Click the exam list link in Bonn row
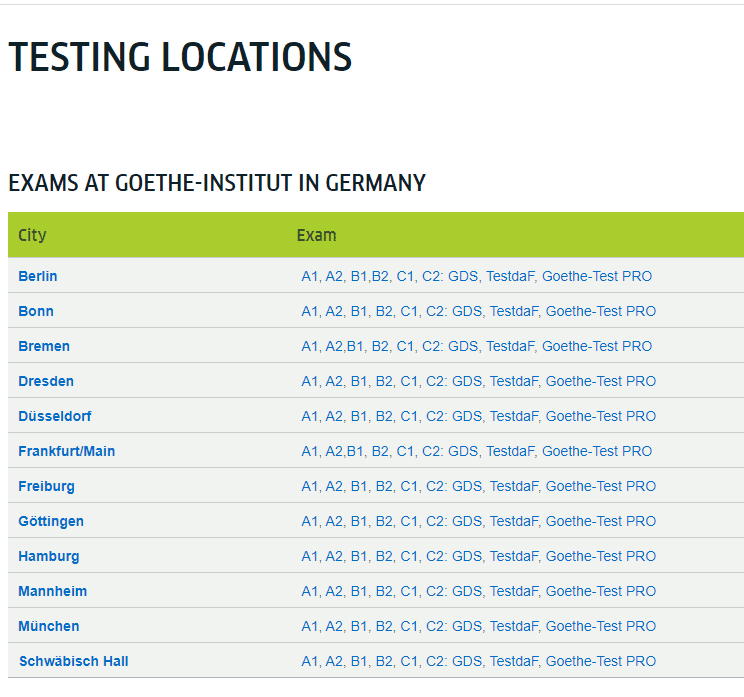 point(478,311)
